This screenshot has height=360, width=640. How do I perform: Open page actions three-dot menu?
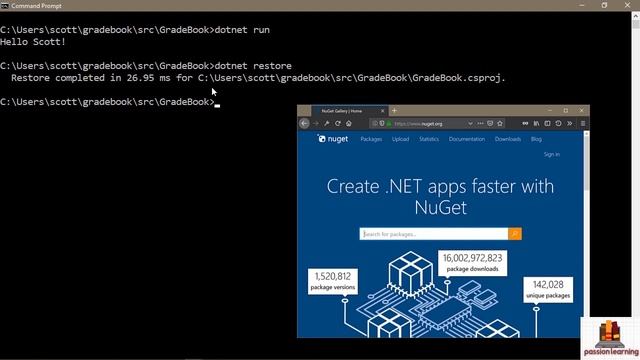click(480, 123)
